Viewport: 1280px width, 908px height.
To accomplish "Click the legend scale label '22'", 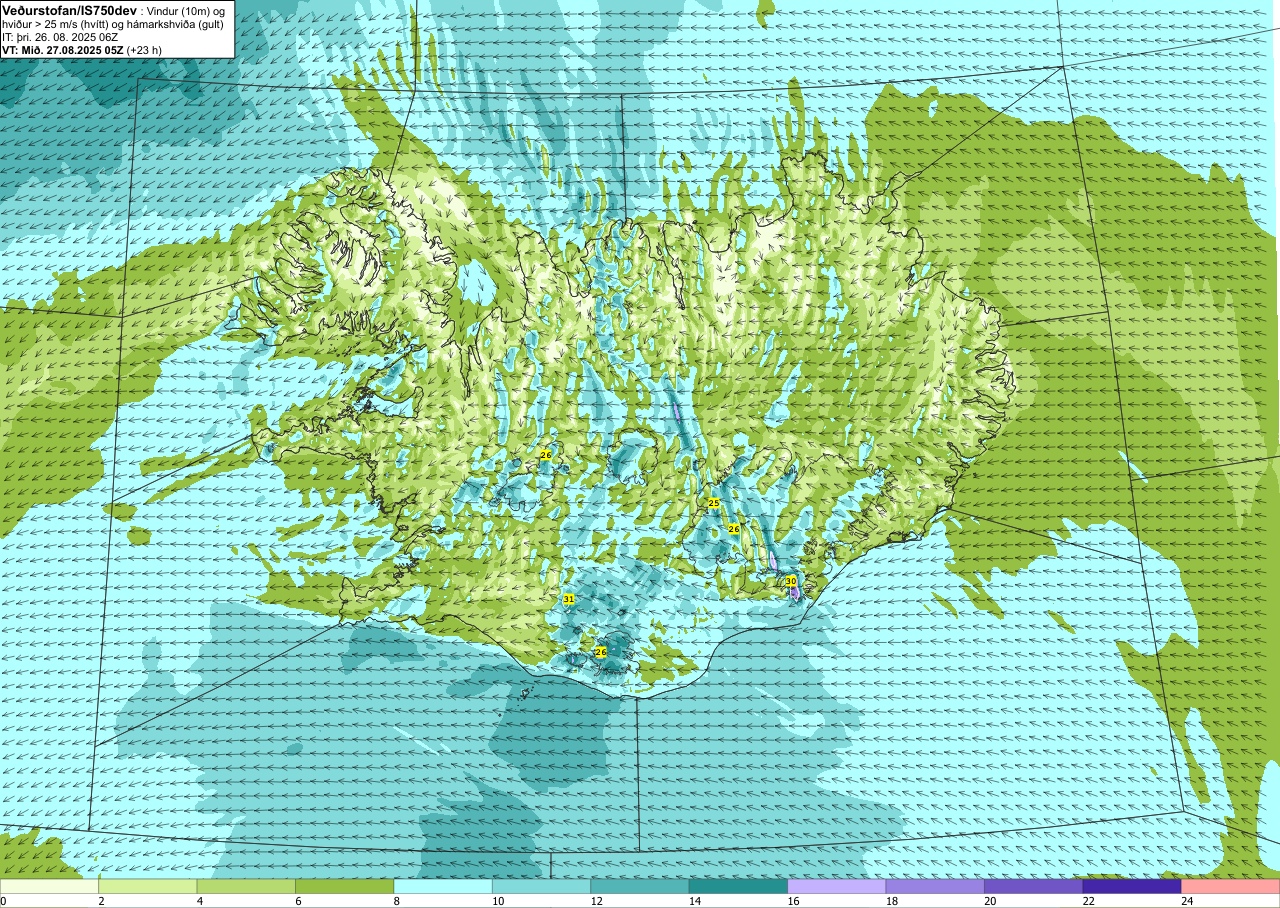I will (1089, 901).
